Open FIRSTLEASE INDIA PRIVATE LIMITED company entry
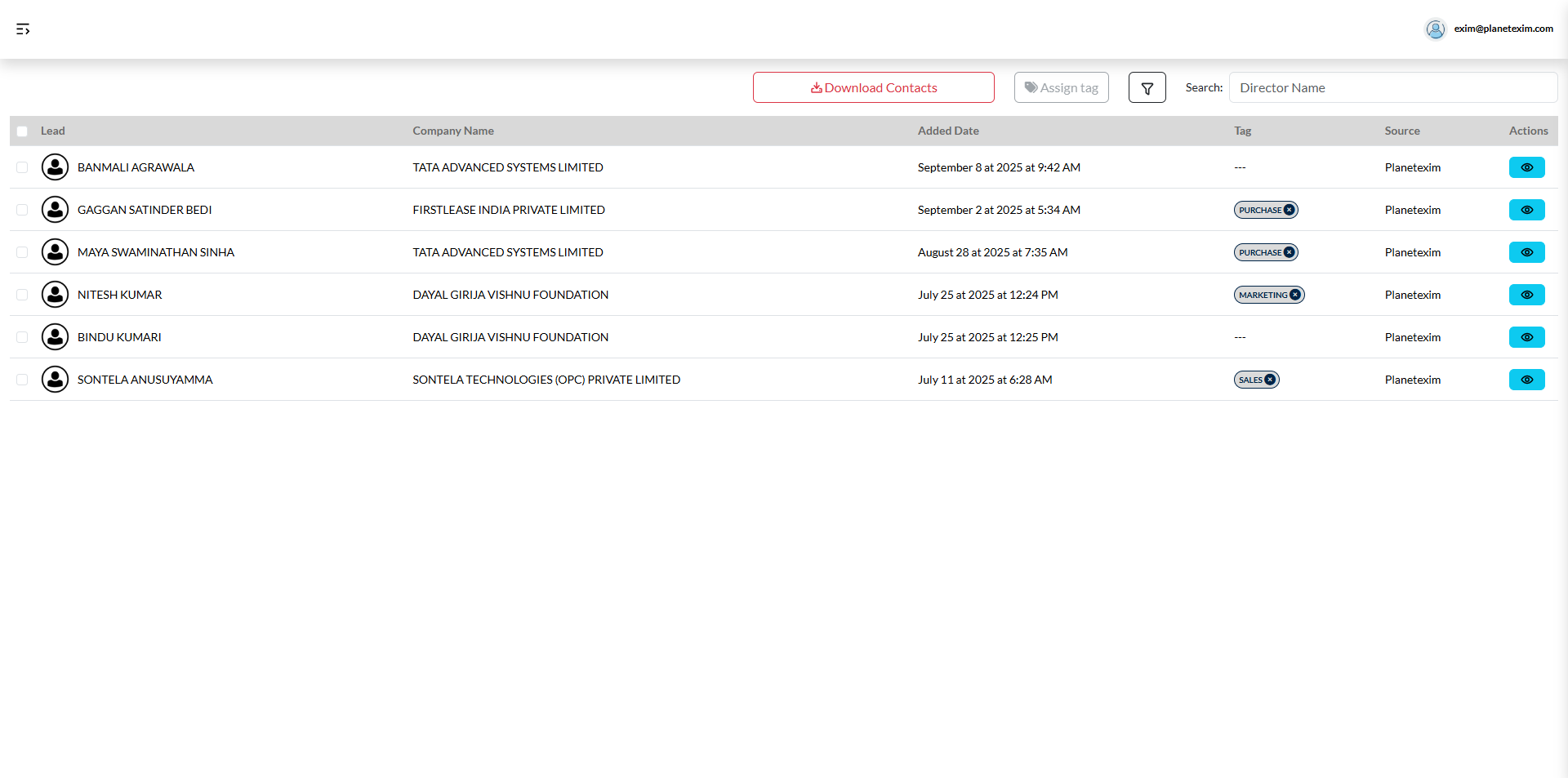Viewport: 1568px width, 778px height. tap(508, 210)
